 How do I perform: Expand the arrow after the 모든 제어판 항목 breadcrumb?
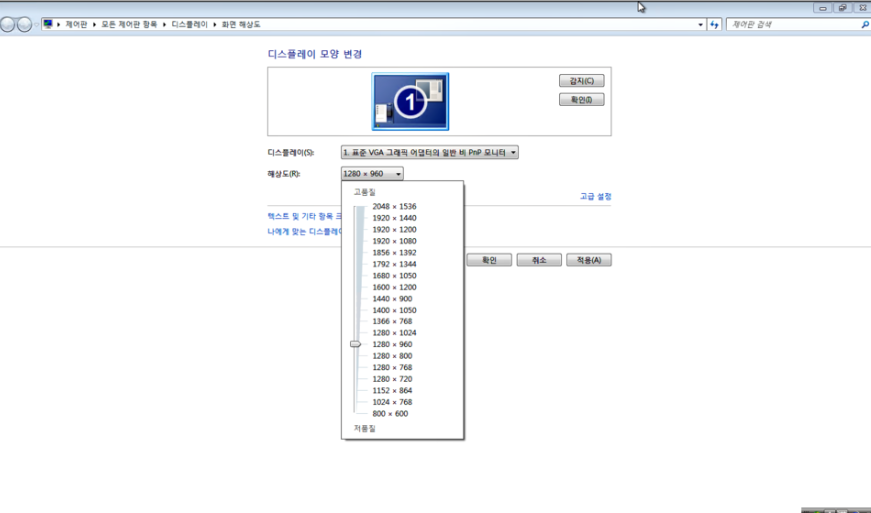pyautogui.click(x=164, y=24)
